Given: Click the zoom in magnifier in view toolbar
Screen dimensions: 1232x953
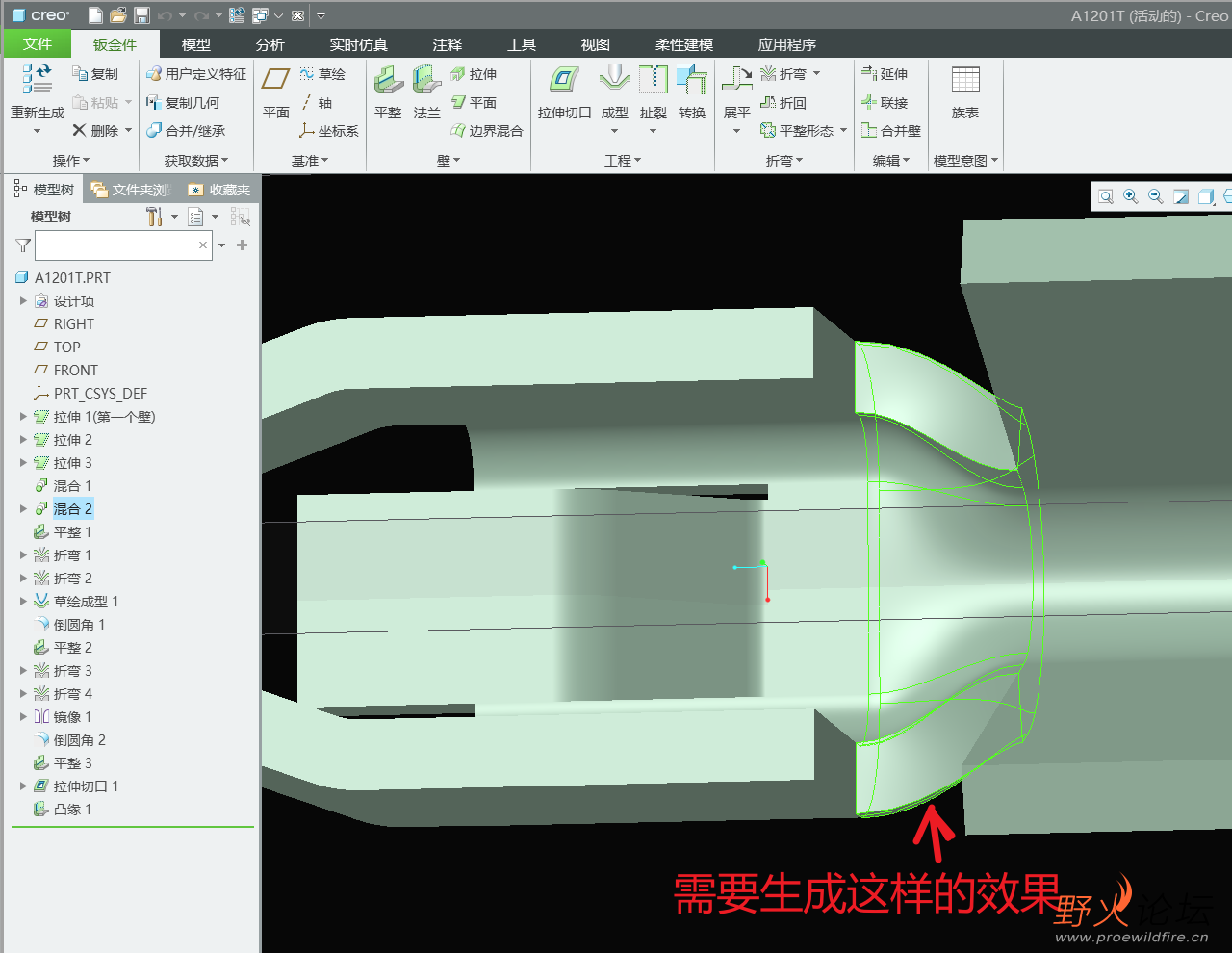Looking at the screenshot, I should point(1131,196).
